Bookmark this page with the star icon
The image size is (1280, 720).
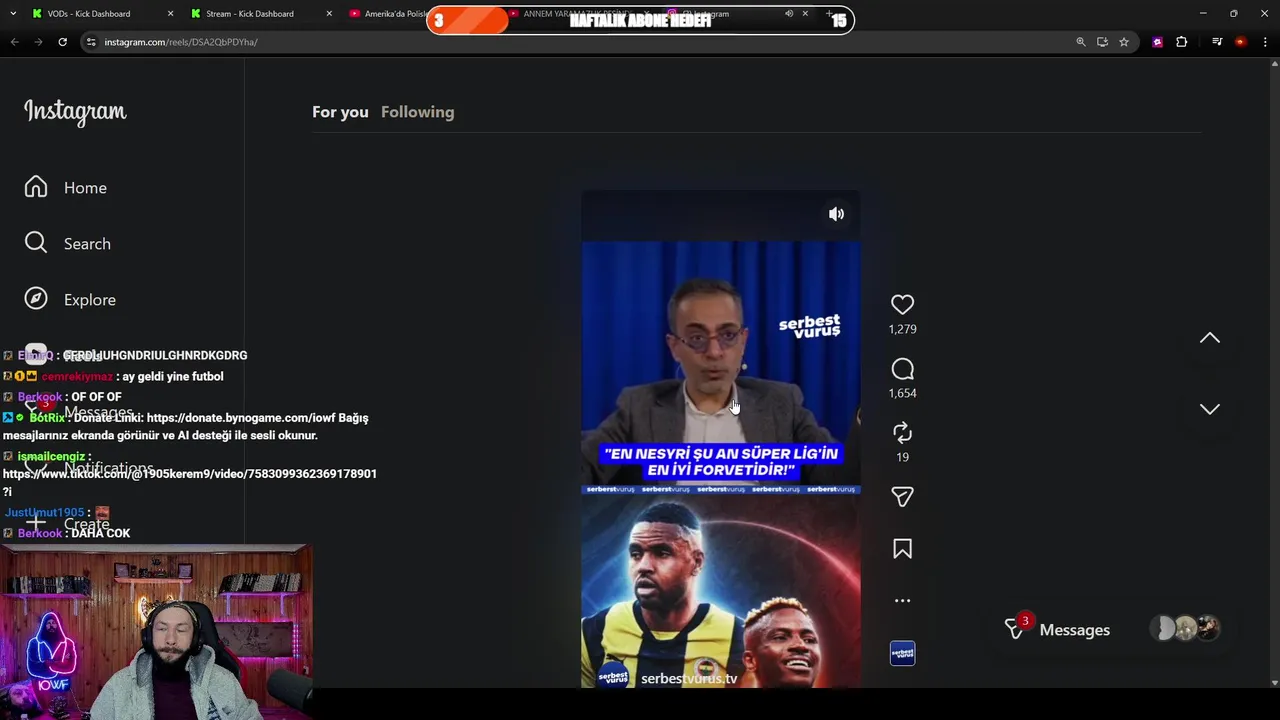click(1124, 42)
